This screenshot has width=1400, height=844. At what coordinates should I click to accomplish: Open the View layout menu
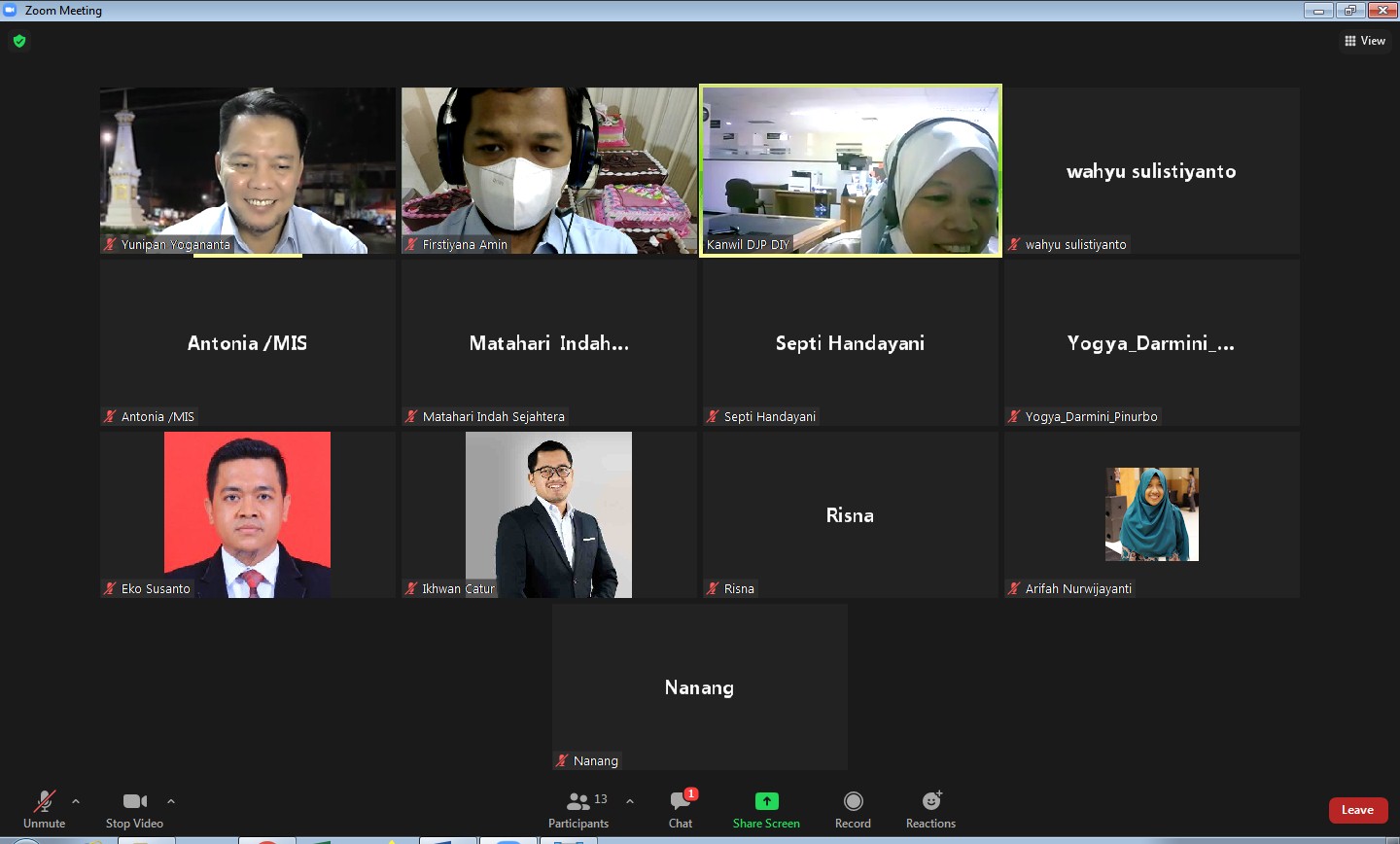coord(1365,41)
